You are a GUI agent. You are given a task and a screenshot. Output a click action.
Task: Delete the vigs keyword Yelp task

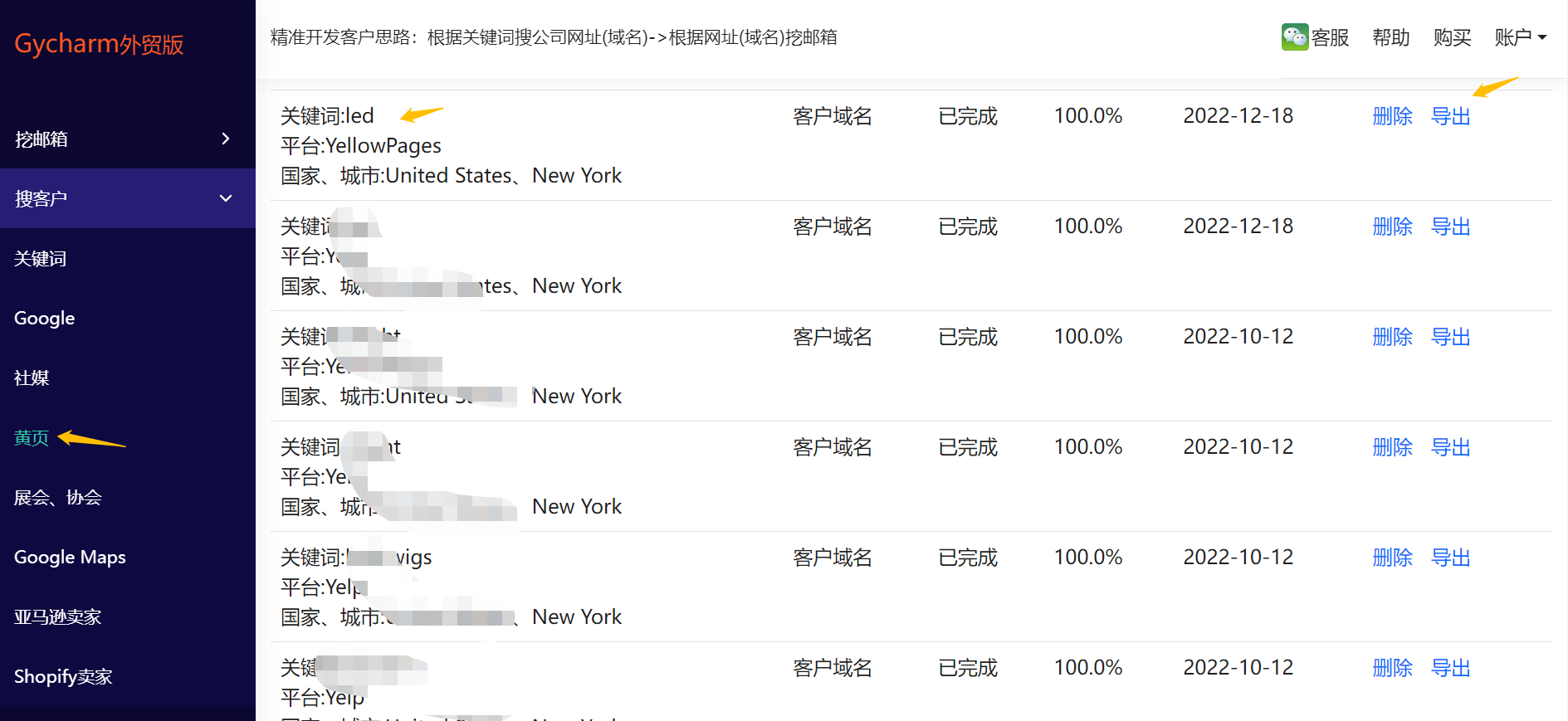(1392, 558)
